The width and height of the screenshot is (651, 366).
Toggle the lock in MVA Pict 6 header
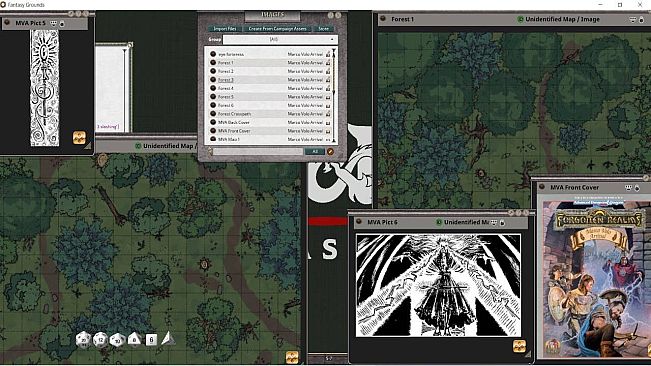(502, 222)
